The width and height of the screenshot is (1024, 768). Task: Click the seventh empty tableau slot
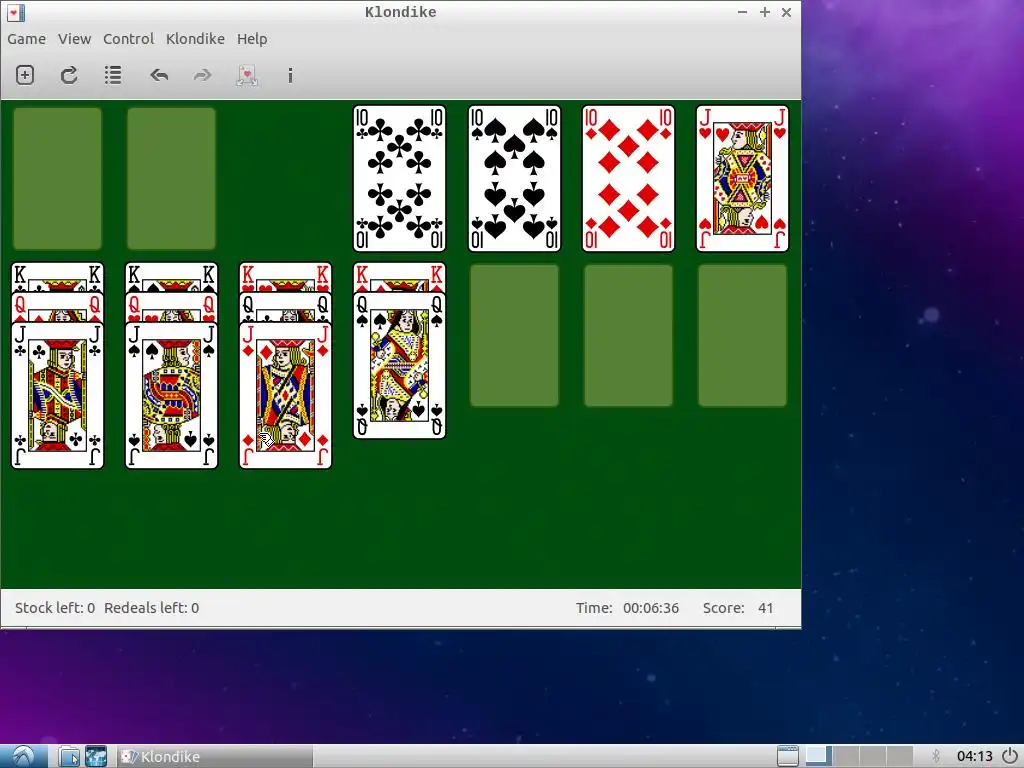743,336
